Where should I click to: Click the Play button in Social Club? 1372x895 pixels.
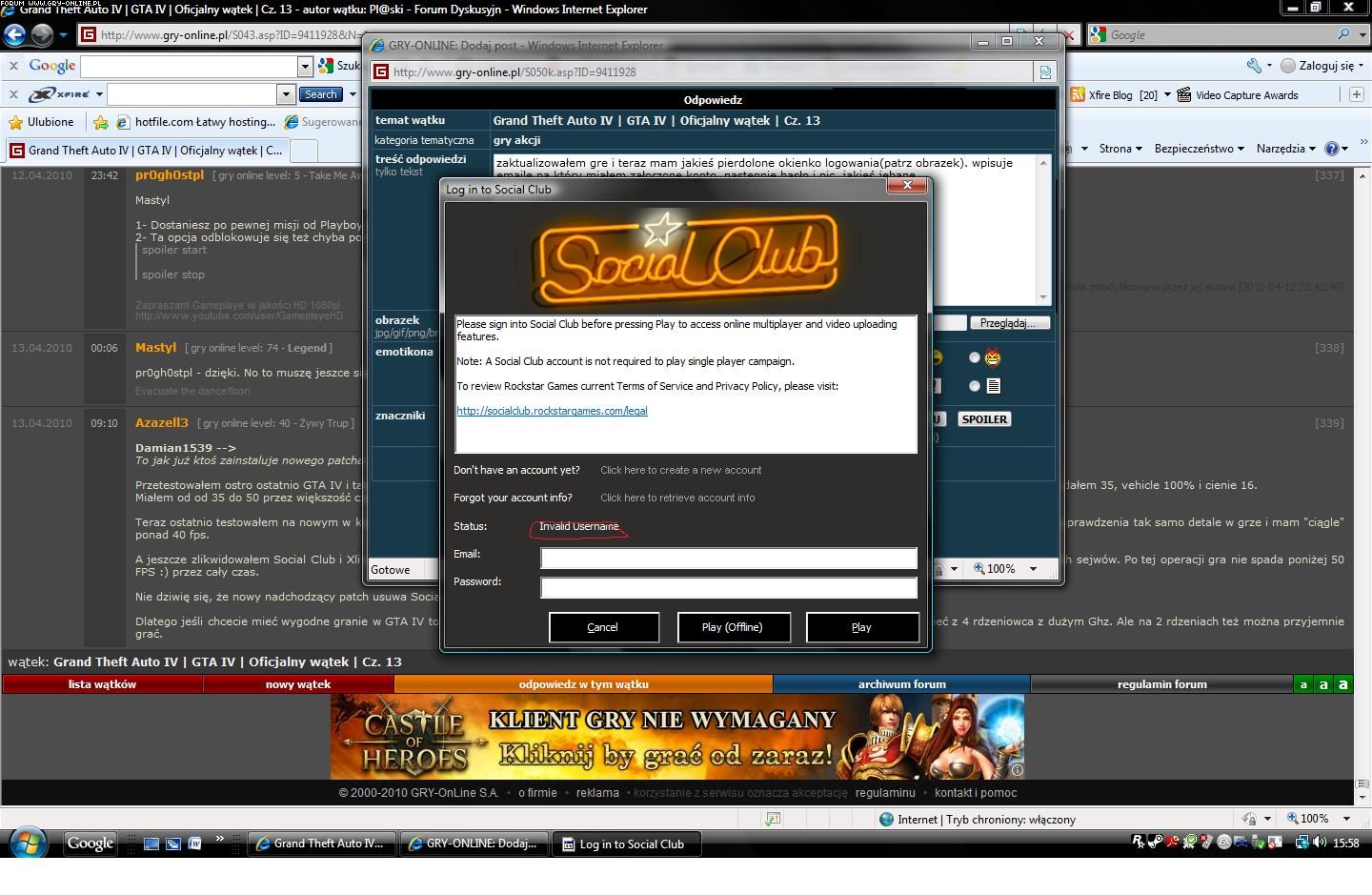(862, 627)
